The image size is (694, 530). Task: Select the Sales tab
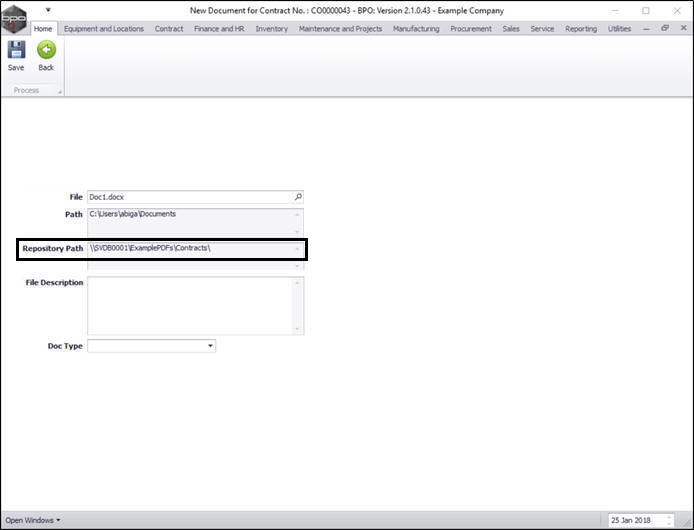coord(511,29)
